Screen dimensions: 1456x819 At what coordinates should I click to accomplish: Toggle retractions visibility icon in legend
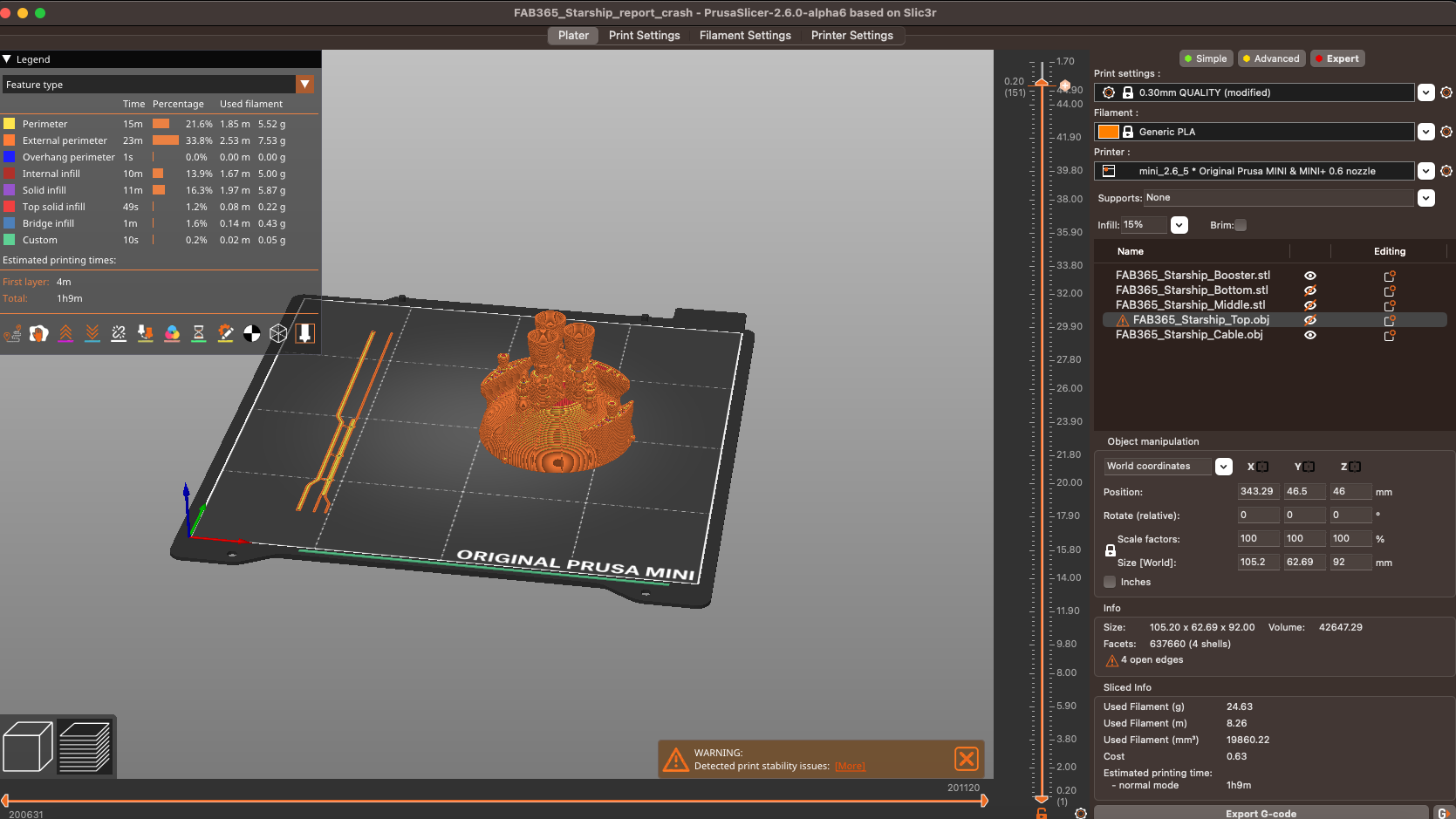(x=65, y=333)
